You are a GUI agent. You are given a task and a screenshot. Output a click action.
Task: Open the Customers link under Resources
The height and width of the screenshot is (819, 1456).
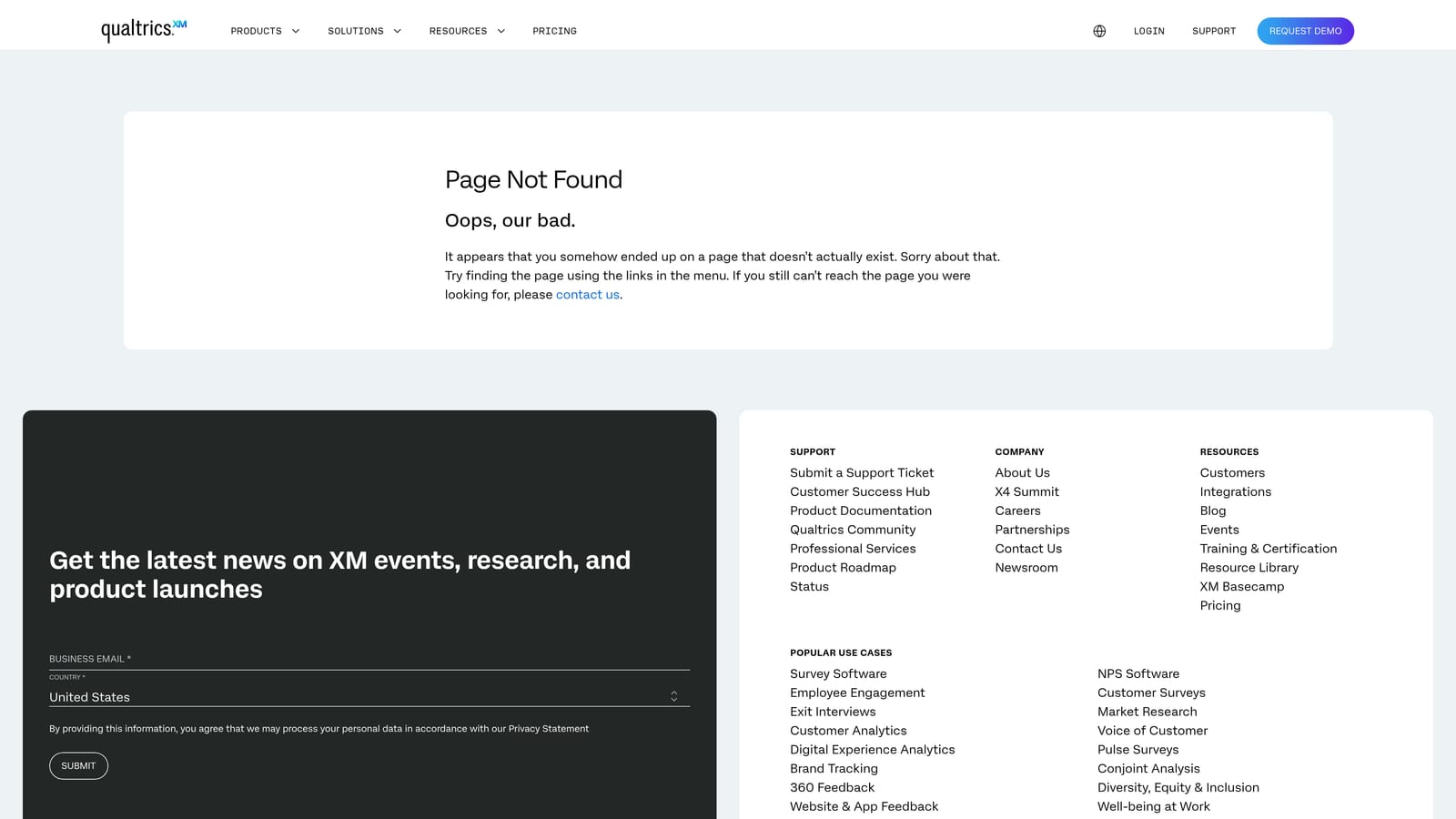1232,473
